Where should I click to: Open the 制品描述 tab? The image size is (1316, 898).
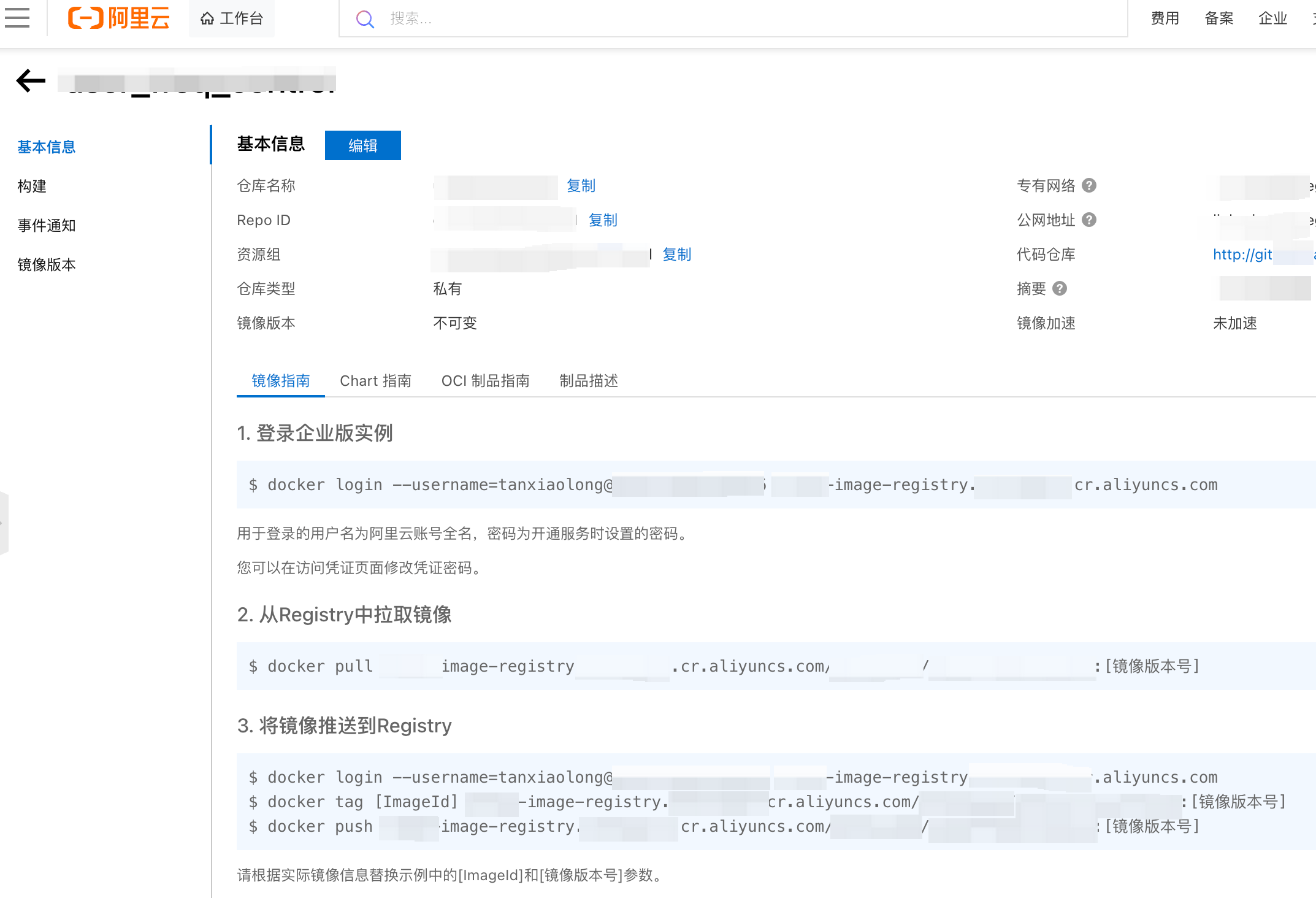point(588,381)
